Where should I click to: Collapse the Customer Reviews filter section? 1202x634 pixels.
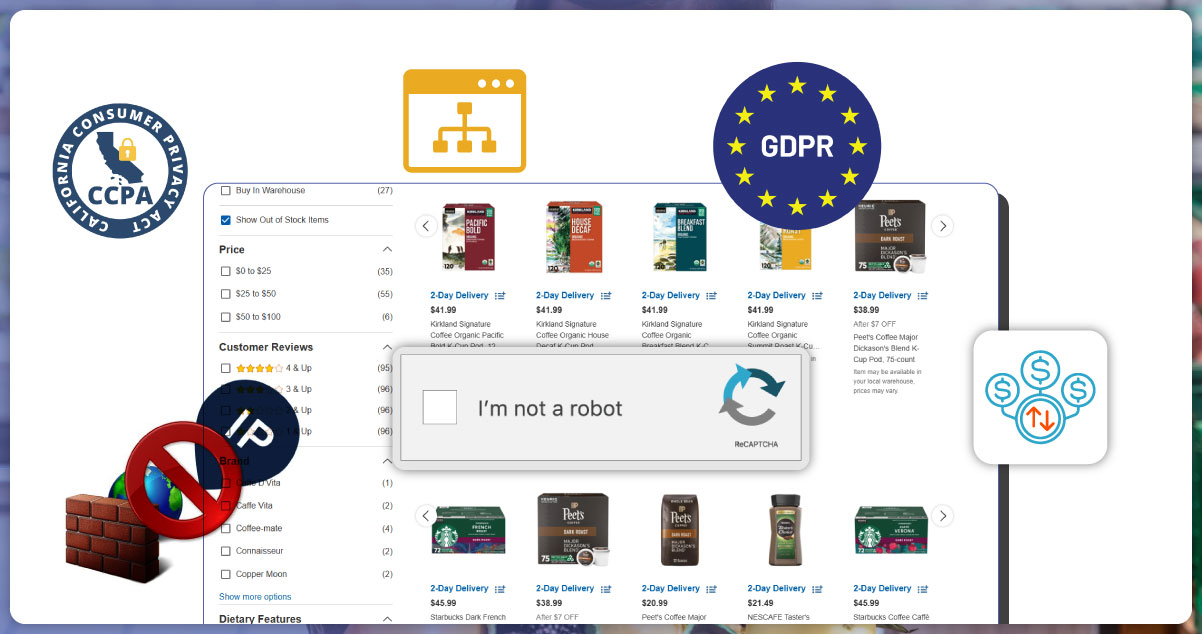[387, 347]
